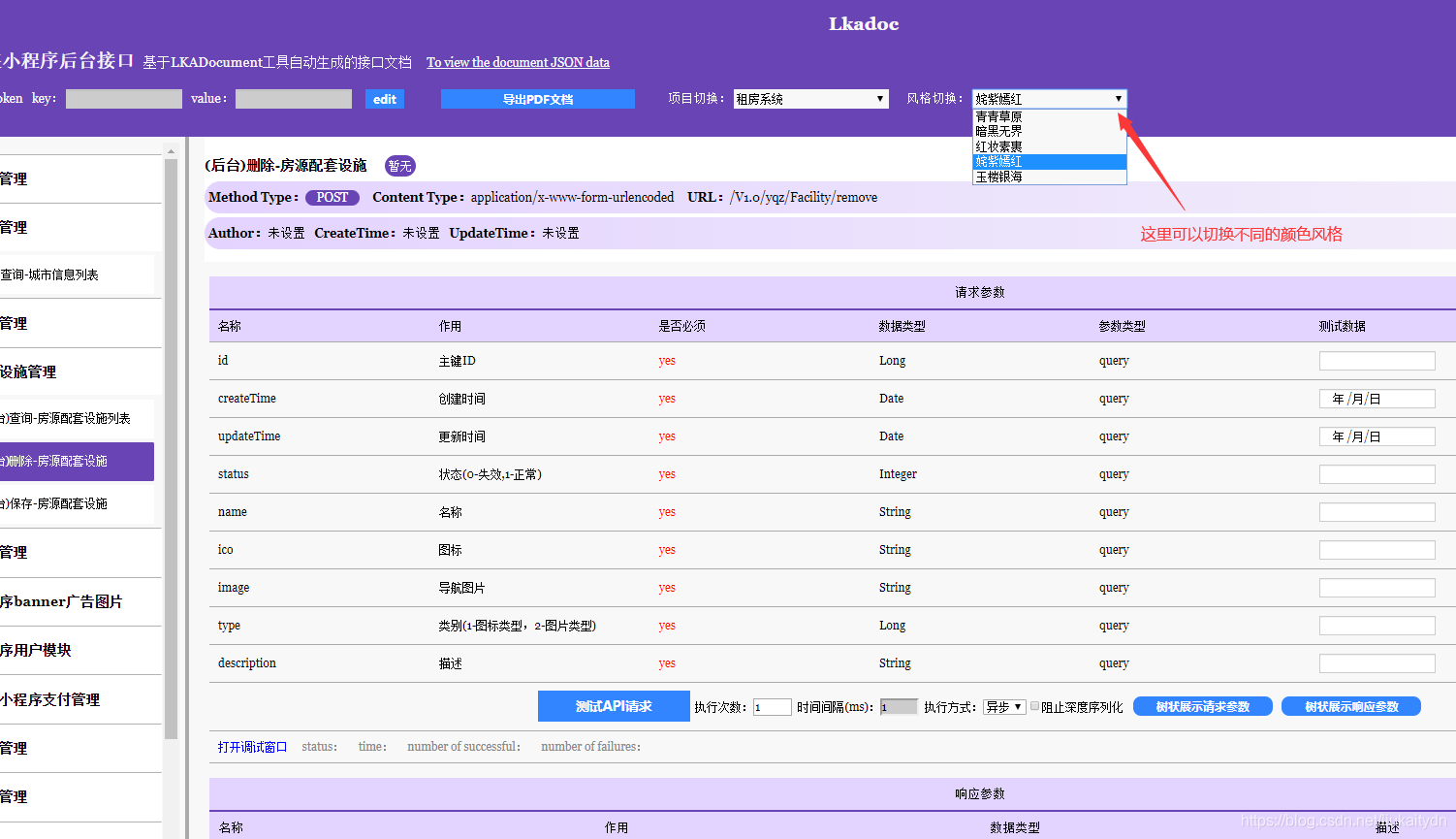Open sidebar item 保存-房源配套设施
The image size is (1456, 839).
(77, 504)
